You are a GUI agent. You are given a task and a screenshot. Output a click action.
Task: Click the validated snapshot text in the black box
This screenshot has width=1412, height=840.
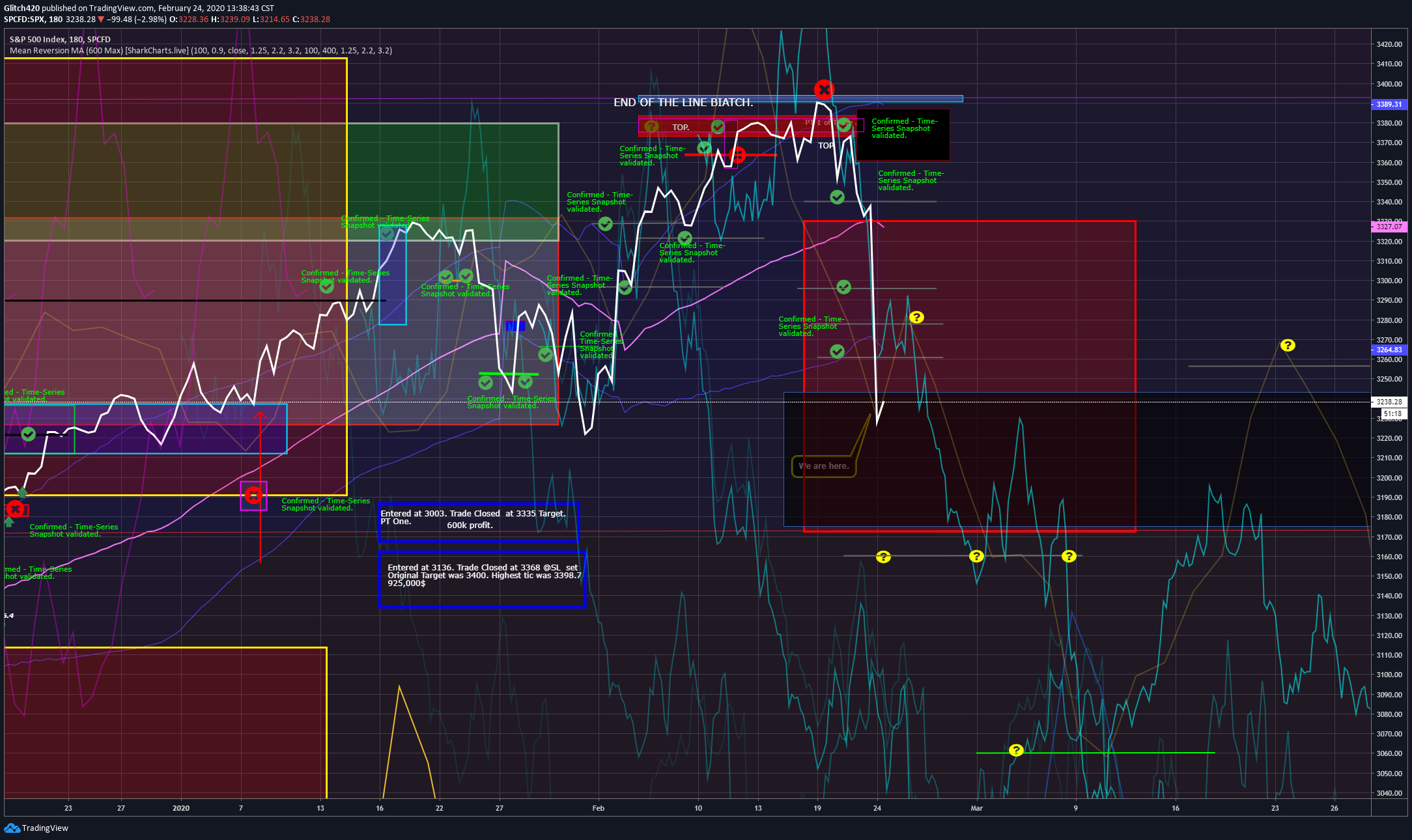click(905, 128)
